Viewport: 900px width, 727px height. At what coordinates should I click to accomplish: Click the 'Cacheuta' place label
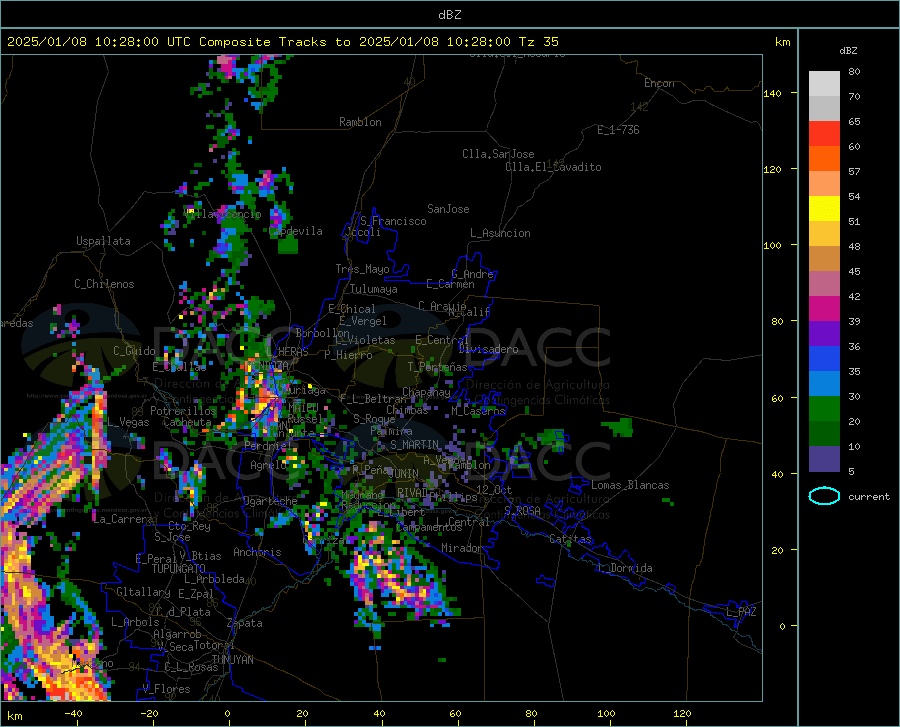point(187,422)
